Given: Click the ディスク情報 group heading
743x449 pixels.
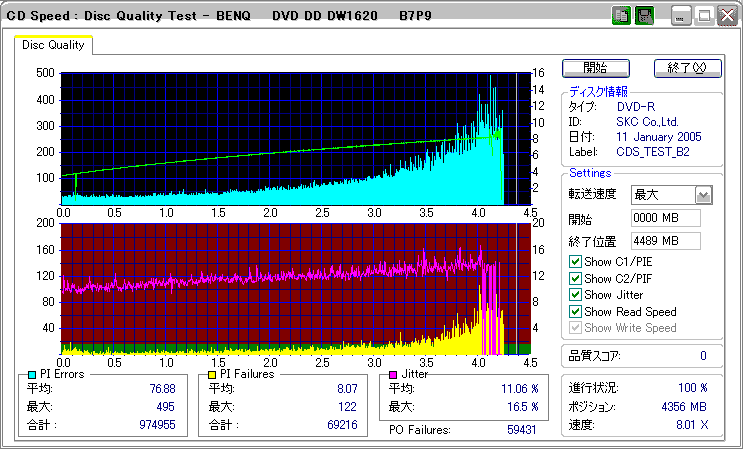Looking at the screenshot, I should 598,92.
